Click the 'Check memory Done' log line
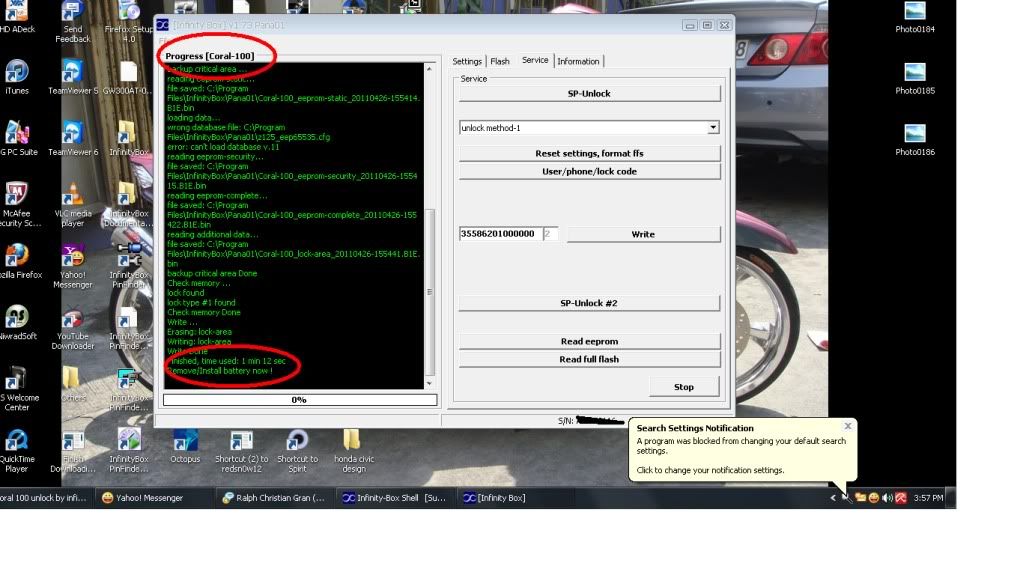The height and width of the screenshot is (575, 1023). point(204,313)
